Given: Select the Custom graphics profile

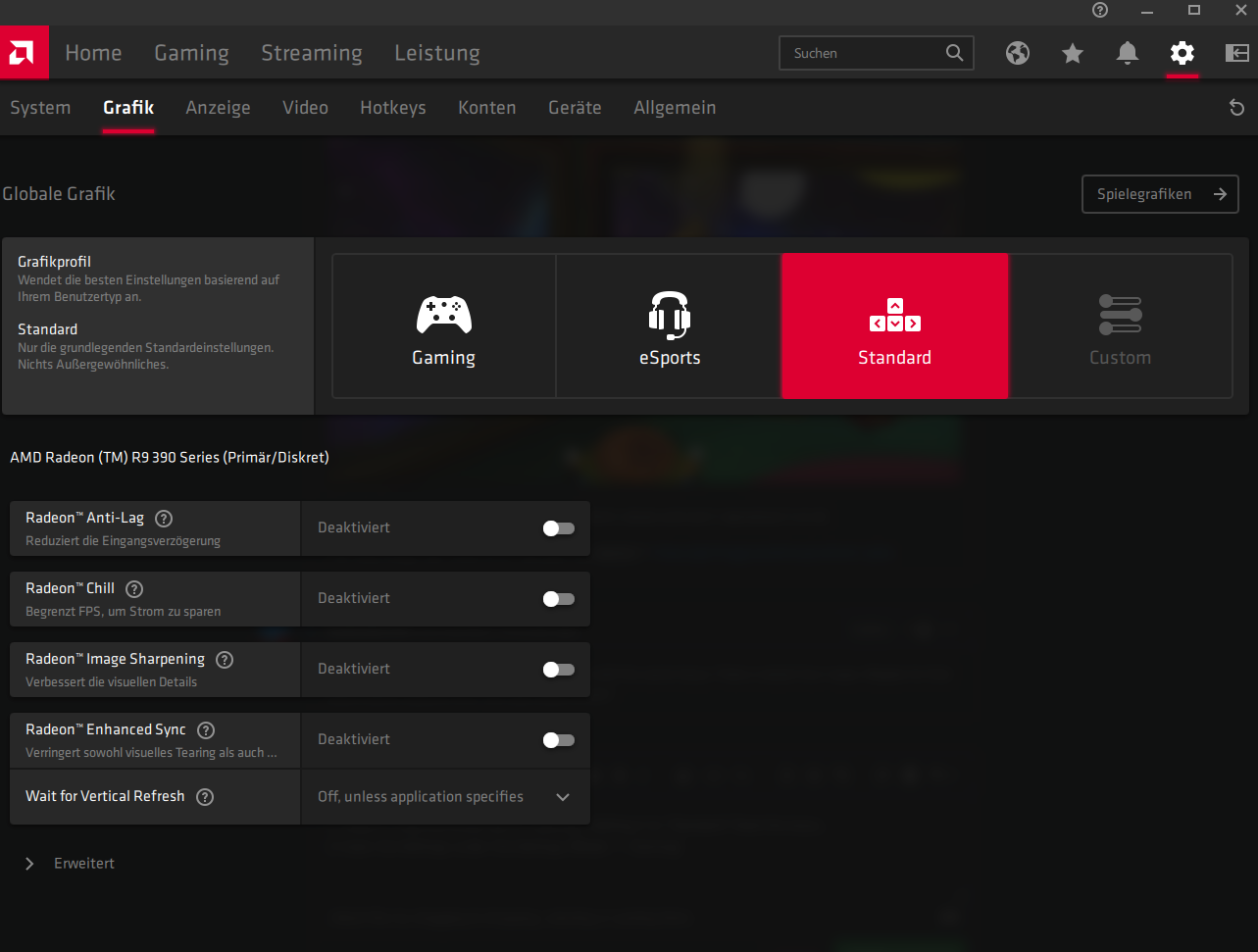Looking at the screenshot, I should coord(1120,326).
